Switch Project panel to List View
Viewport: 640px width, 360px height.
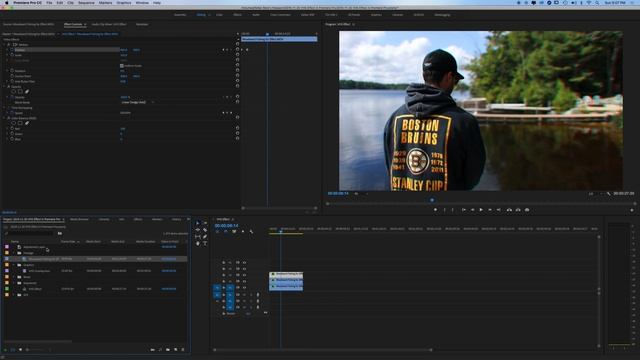click(x=13, y=350)
